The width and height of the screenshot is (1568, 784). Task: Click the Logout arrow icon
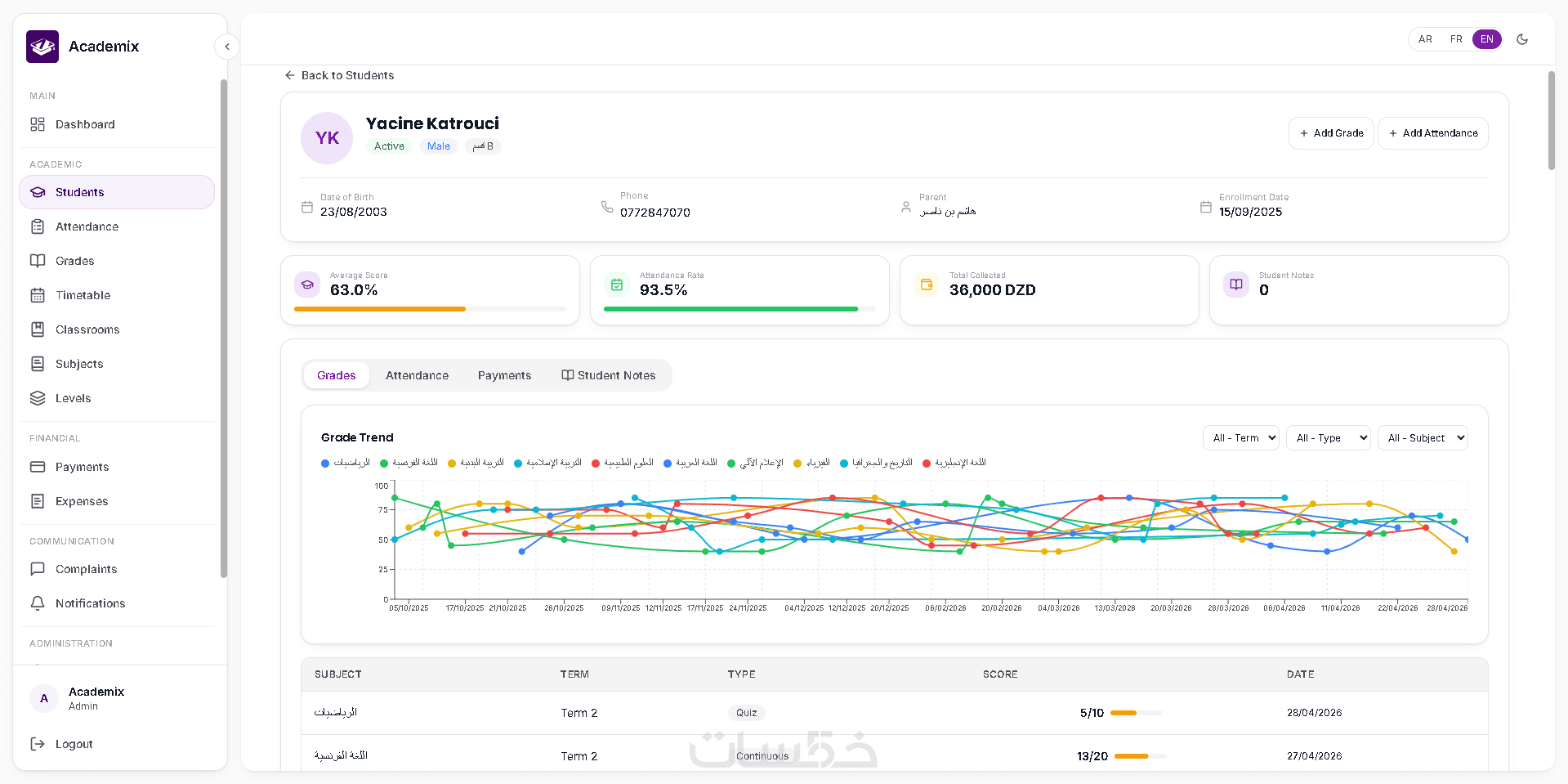click(38, 744)
